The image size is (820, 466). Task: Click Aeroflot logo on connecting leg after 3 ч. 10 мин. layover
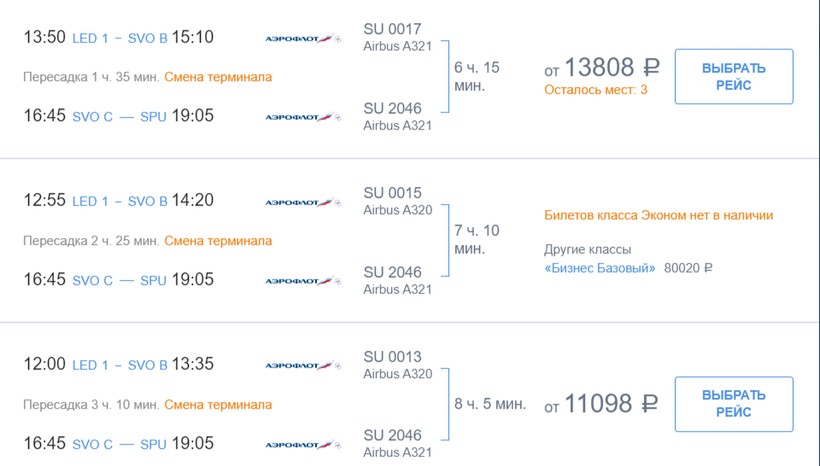click(302, 444)
